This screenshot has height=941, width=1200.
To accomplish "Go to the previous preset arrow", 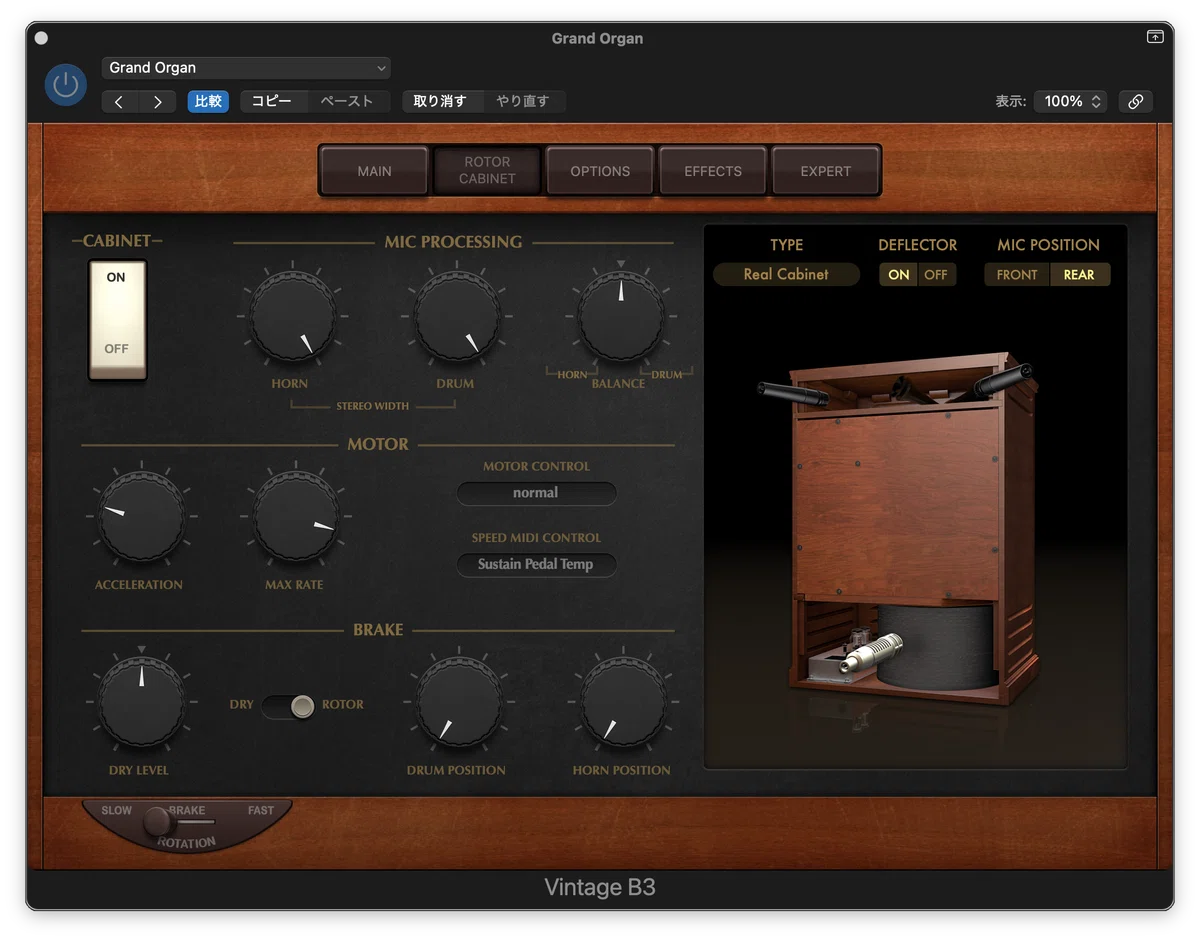I will (119, 102).
